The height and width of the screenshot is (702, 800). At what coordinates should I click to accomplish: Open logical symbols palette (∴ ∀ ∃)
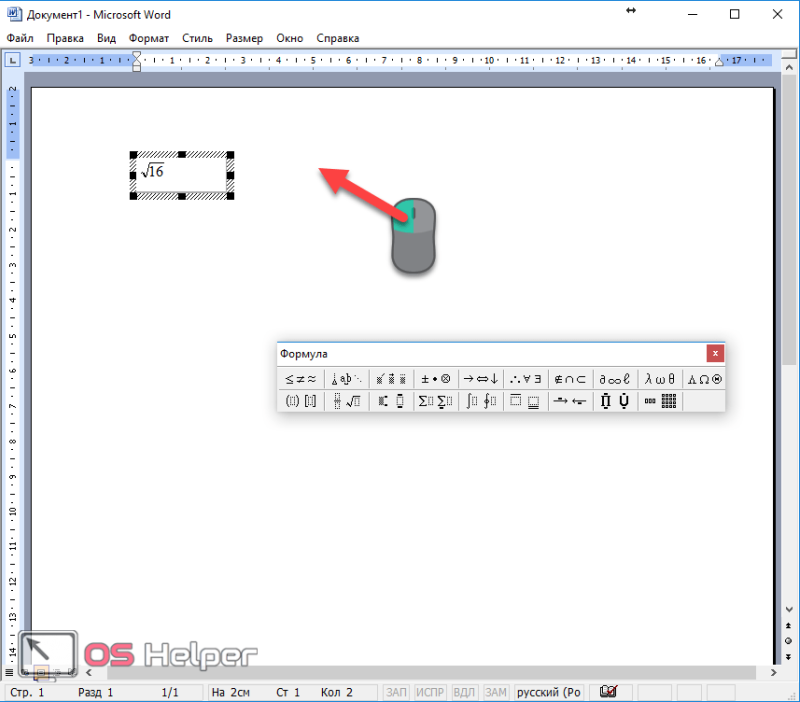(x=526, y=379)
